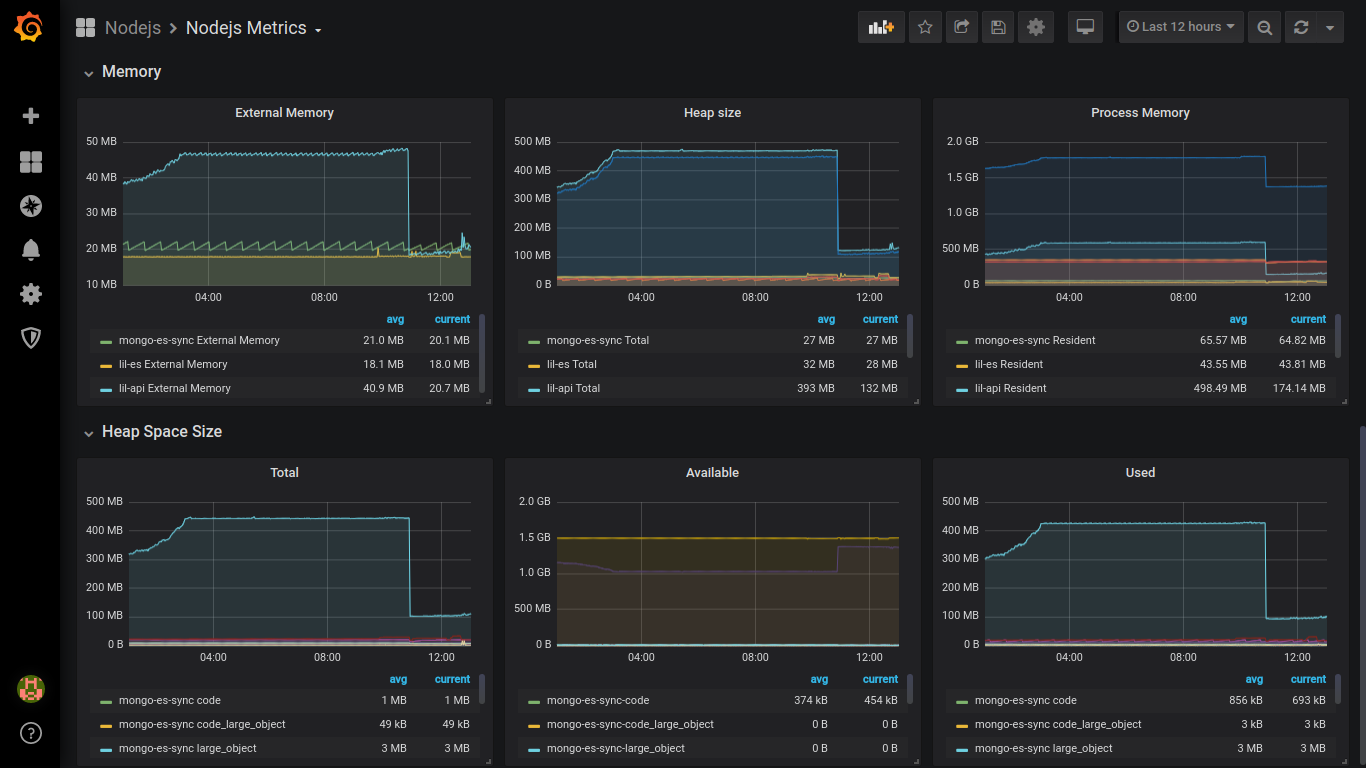Open the Dashboards grid icon in sidebar
The width and height of the screenshot is (1366, 768).
pyautogui.click(x=31, y=162)
